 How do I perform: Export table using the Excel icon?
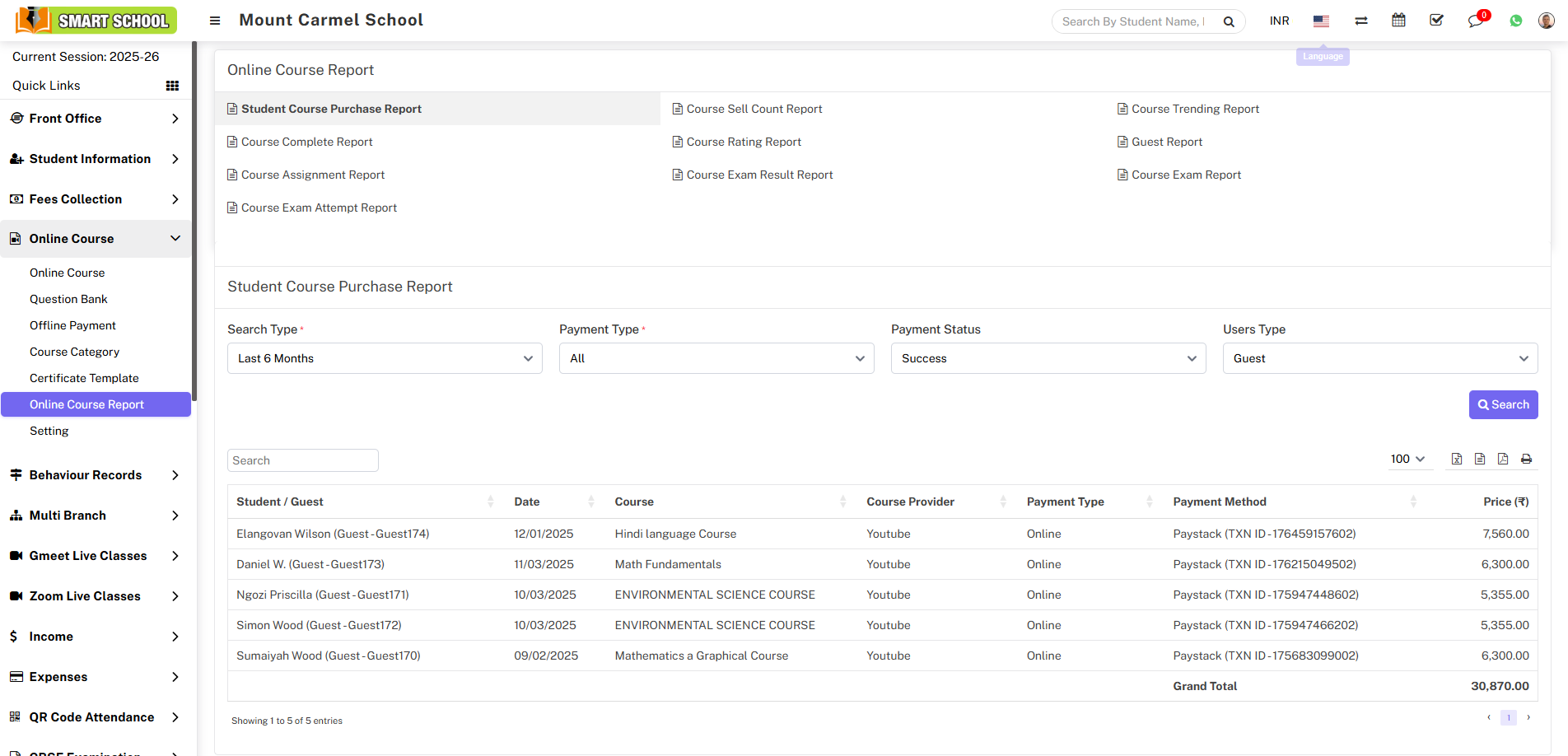click(1457, 460)
